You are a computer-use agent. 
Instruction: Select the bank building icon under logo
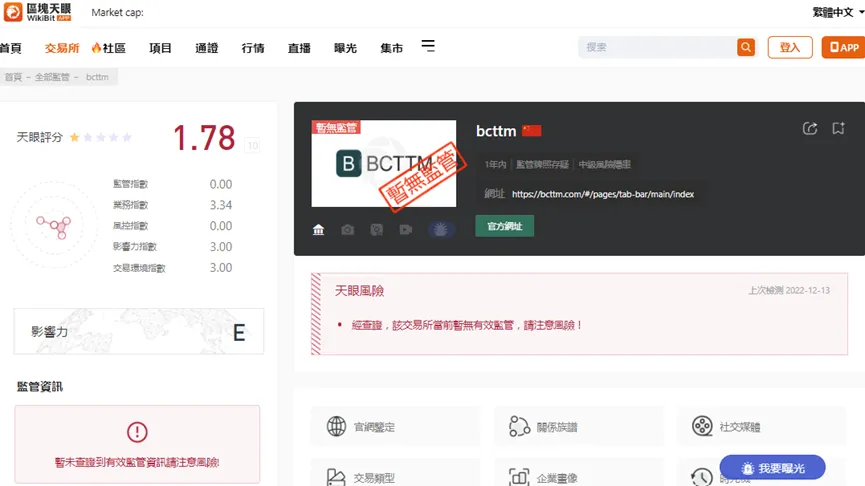318,229
